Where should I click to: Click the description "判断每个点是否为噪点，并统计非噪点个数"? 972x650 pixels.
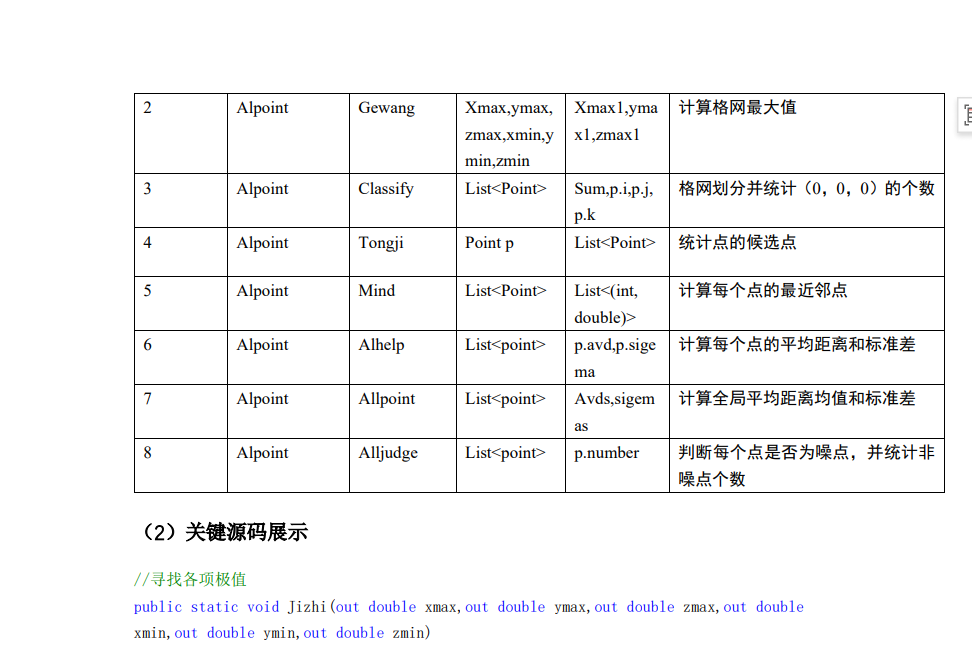pyautogui.click(x=806, y=465)
